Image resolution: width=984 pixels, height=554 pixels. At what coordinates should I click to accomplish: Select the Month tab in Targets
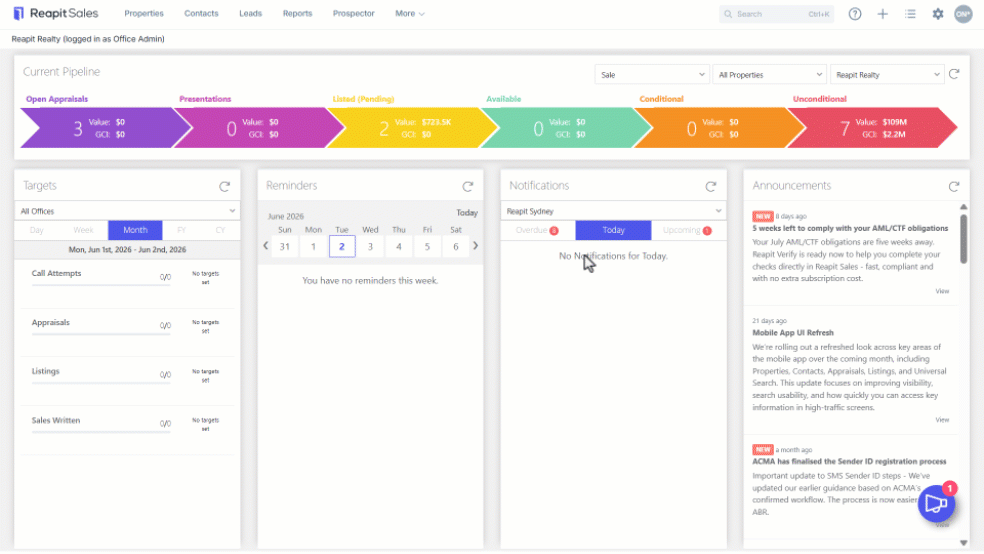click(x=135, y=230)
